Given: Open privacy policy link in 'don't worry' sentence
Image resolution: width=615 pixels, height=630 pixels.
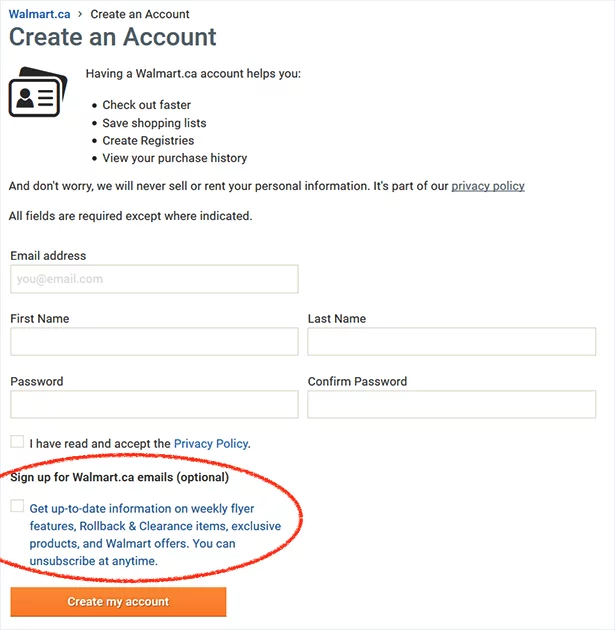Looking at the screenshot, I should pyautogui.click(x=488, y=186).
